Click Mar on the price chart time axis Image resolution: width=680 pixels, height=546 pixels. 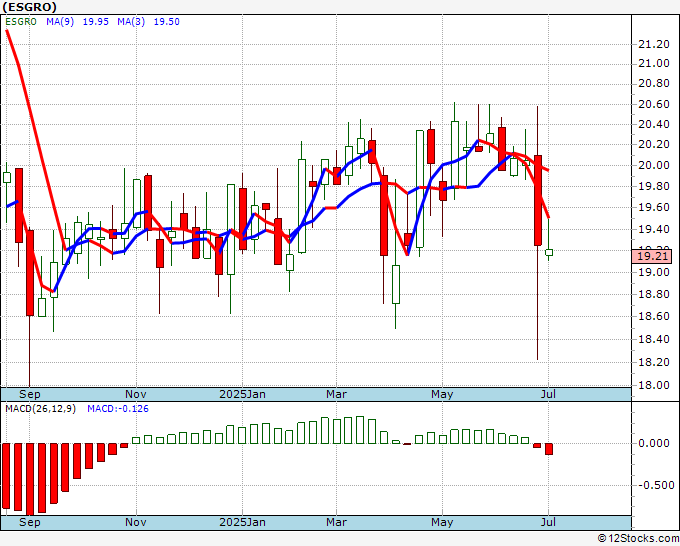(x=337, y=394)
